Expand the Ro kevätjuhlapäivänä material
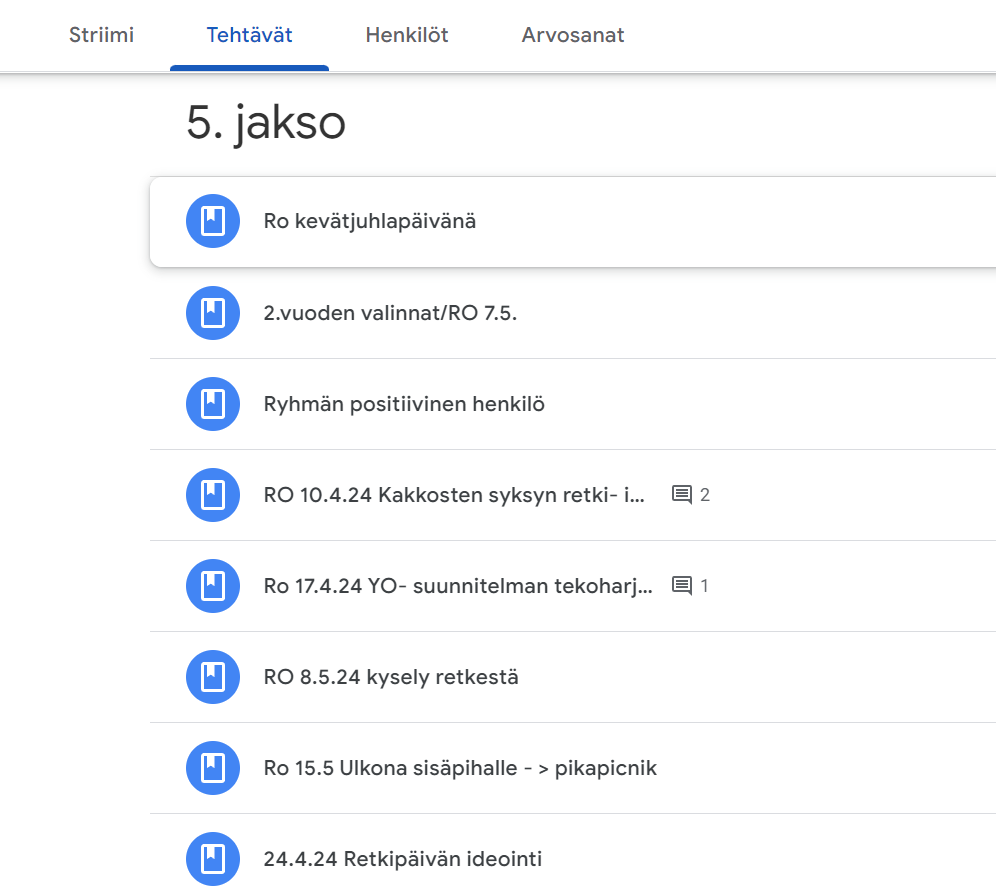 click(573, 221)
